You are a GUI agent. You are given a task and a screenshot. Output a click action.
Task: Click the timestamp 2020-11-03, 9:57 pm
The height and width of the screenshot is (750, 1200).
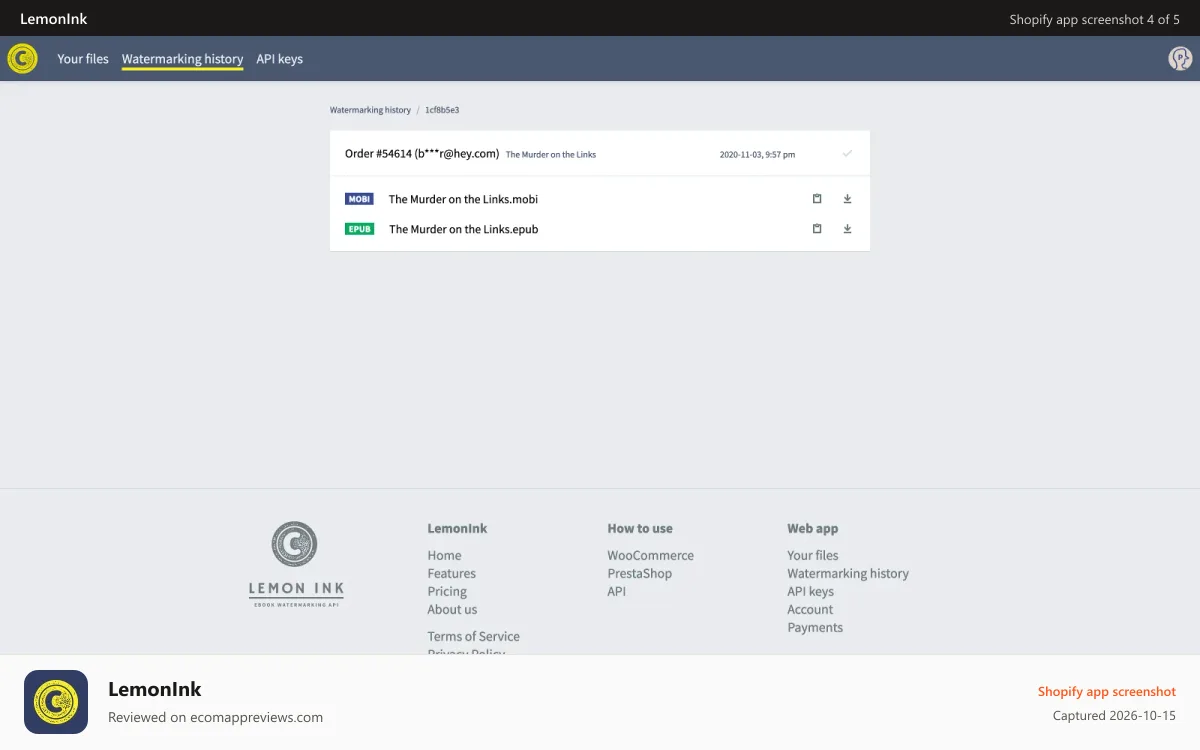click(758, 155)
